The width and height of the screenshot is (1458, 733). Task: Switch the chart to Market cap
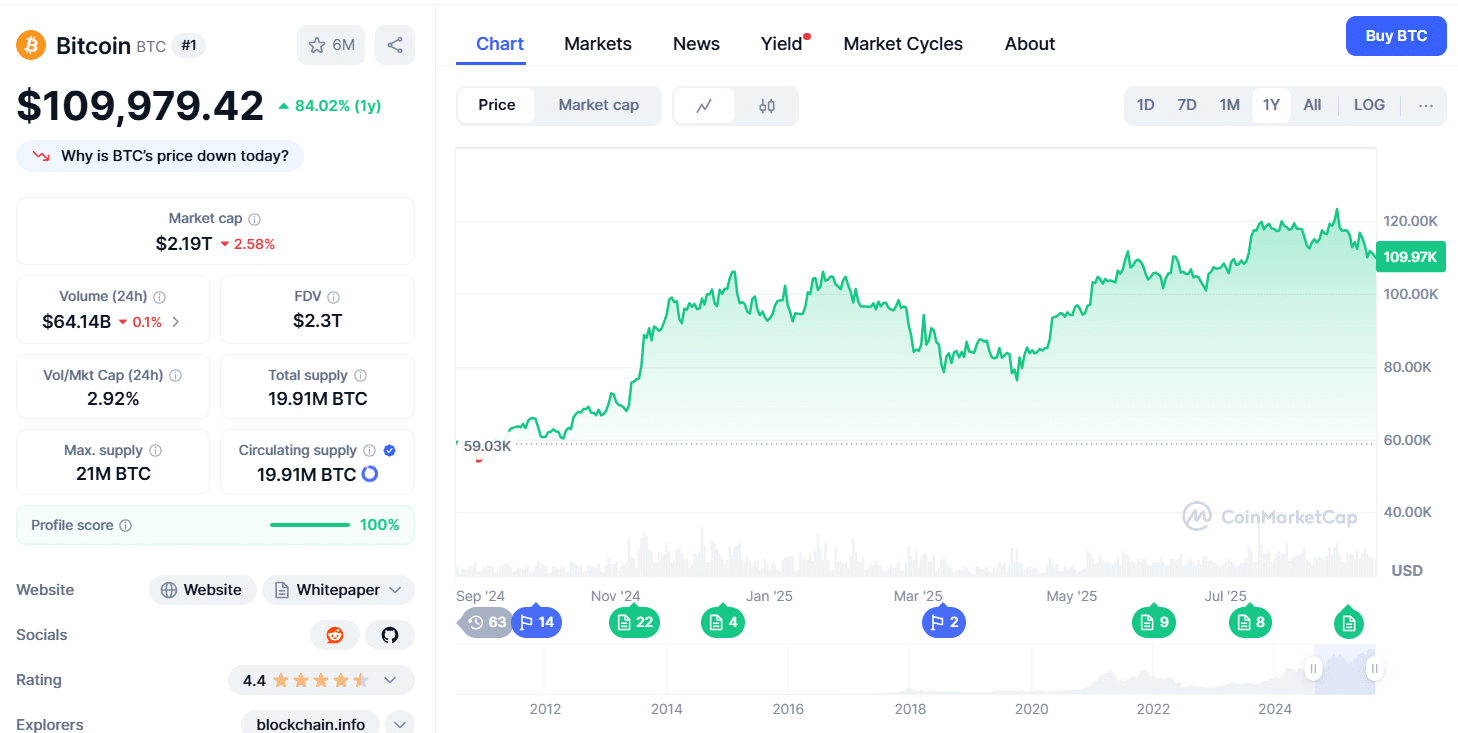coord(598,104)
